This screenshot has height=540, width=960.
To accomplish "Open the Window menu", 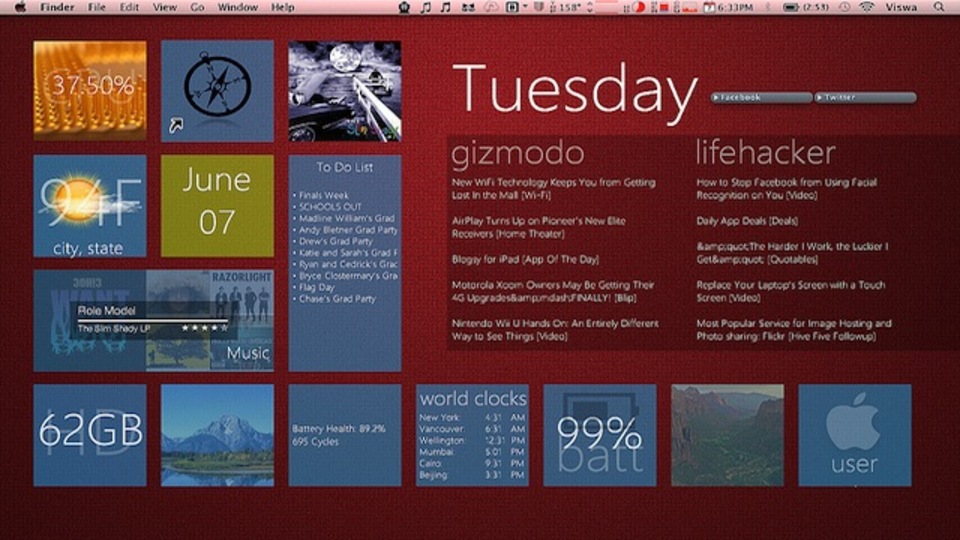I will 238,7.
